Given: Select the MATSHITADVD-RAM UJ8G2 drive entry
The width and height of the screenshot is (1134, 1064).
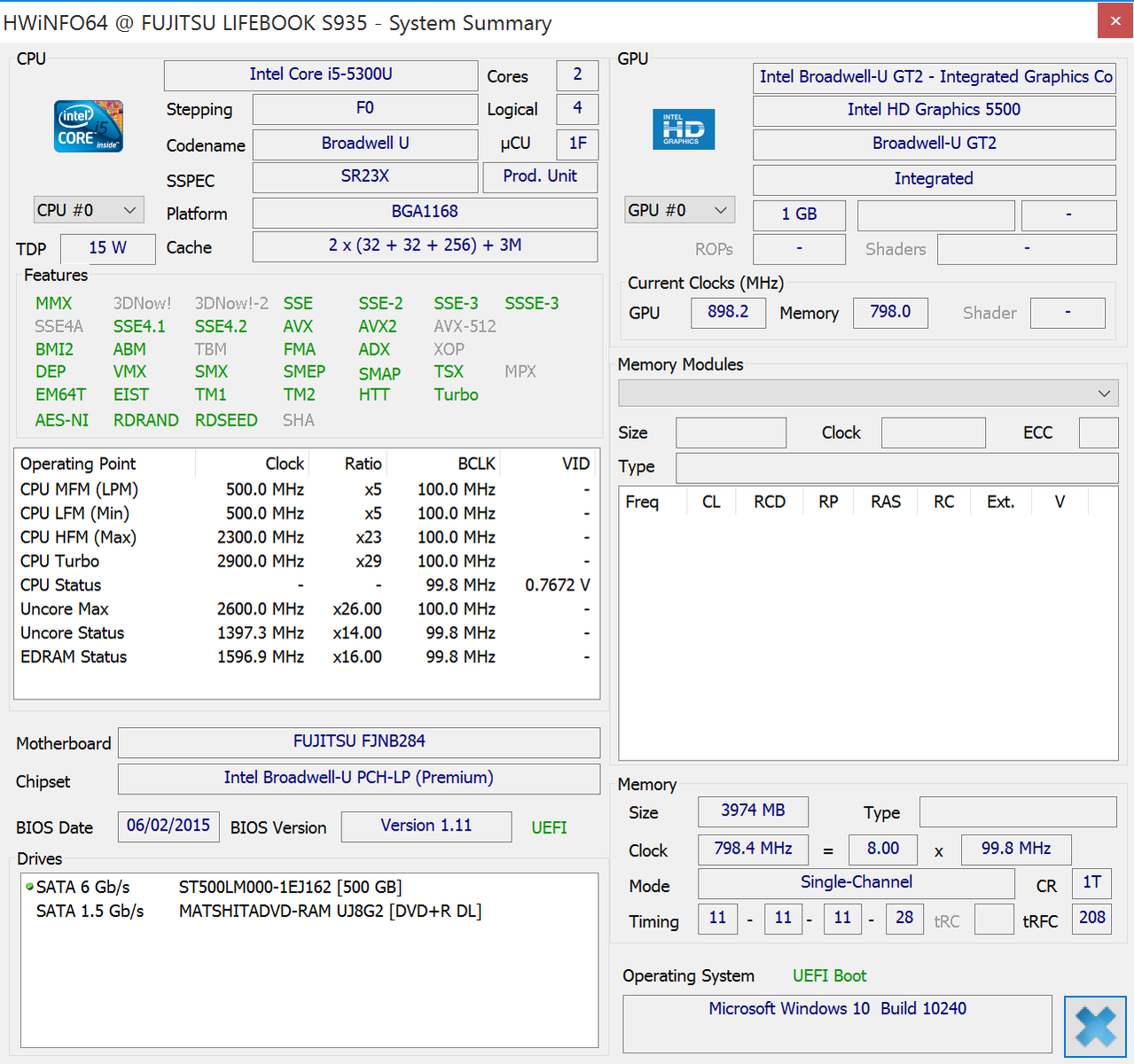Looking at the screenshot, I should coord(309,911).
